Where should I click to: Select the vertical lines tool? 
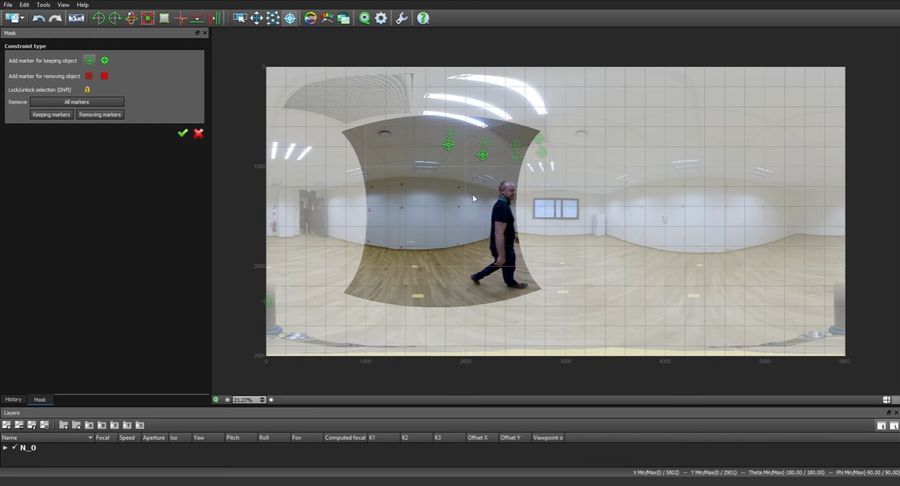click(x=215, y=18)
